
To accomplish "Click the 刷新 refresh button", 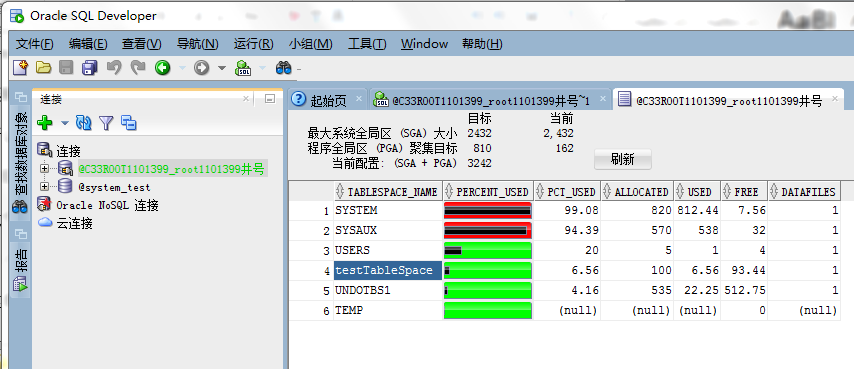I will [623, 159].
